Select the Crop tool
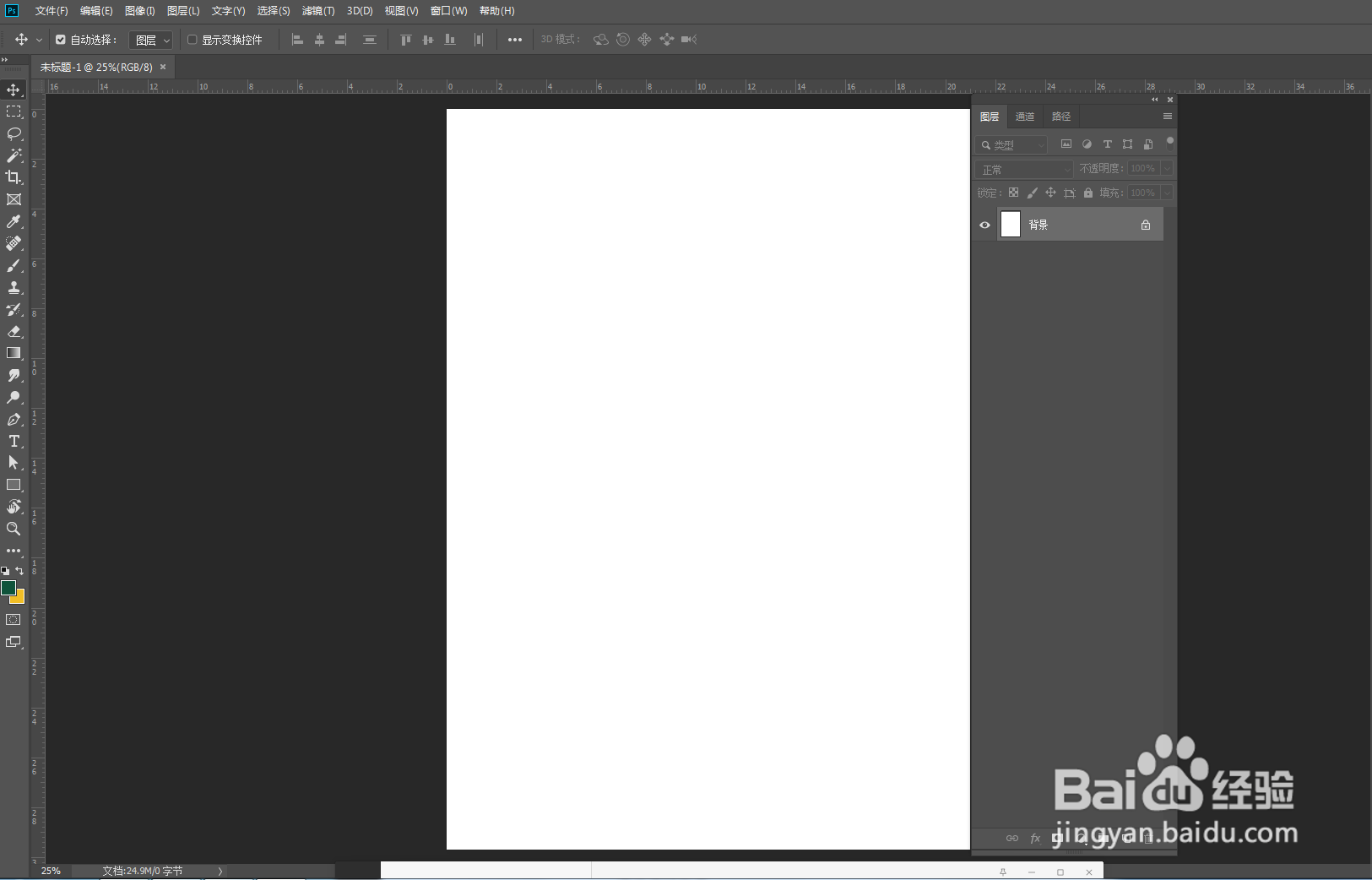The width and height of the screenshot is (1372, 880). (x=14, y=177)
